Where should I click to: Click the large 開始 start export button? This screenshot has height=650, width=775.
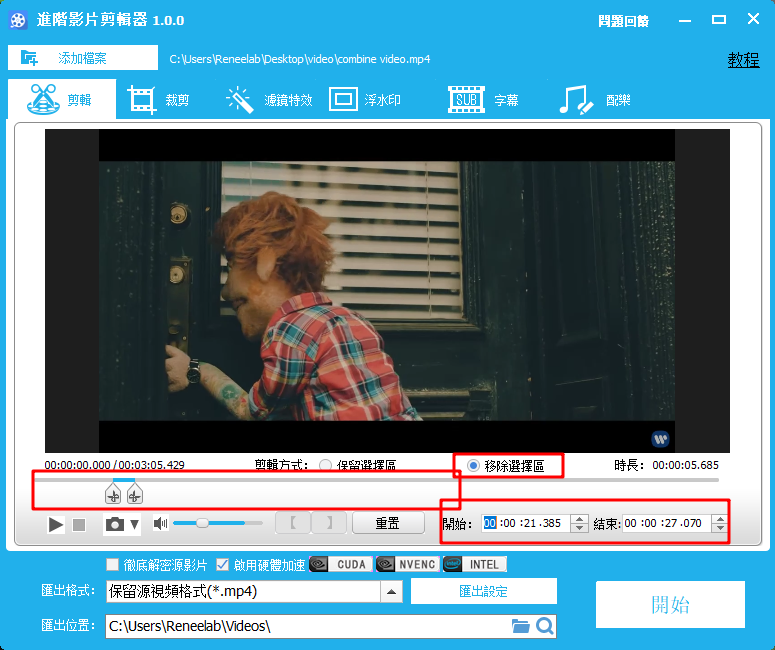point(670,605)
